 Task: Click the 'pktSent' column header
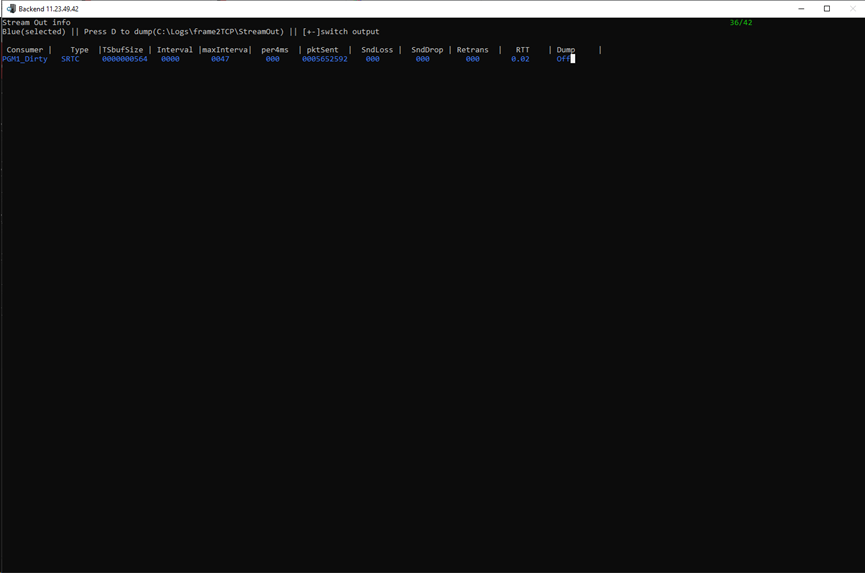coord(323,50)
